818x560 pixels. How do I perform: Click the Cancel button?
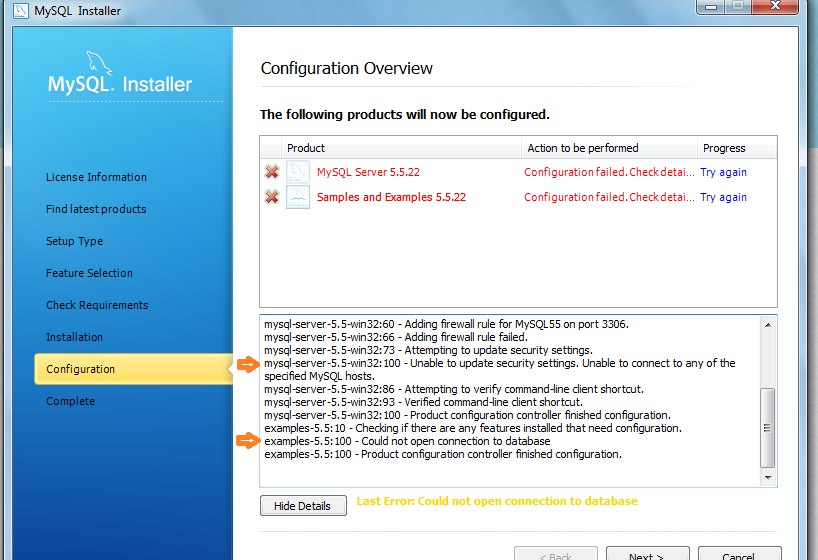point(739,554)
